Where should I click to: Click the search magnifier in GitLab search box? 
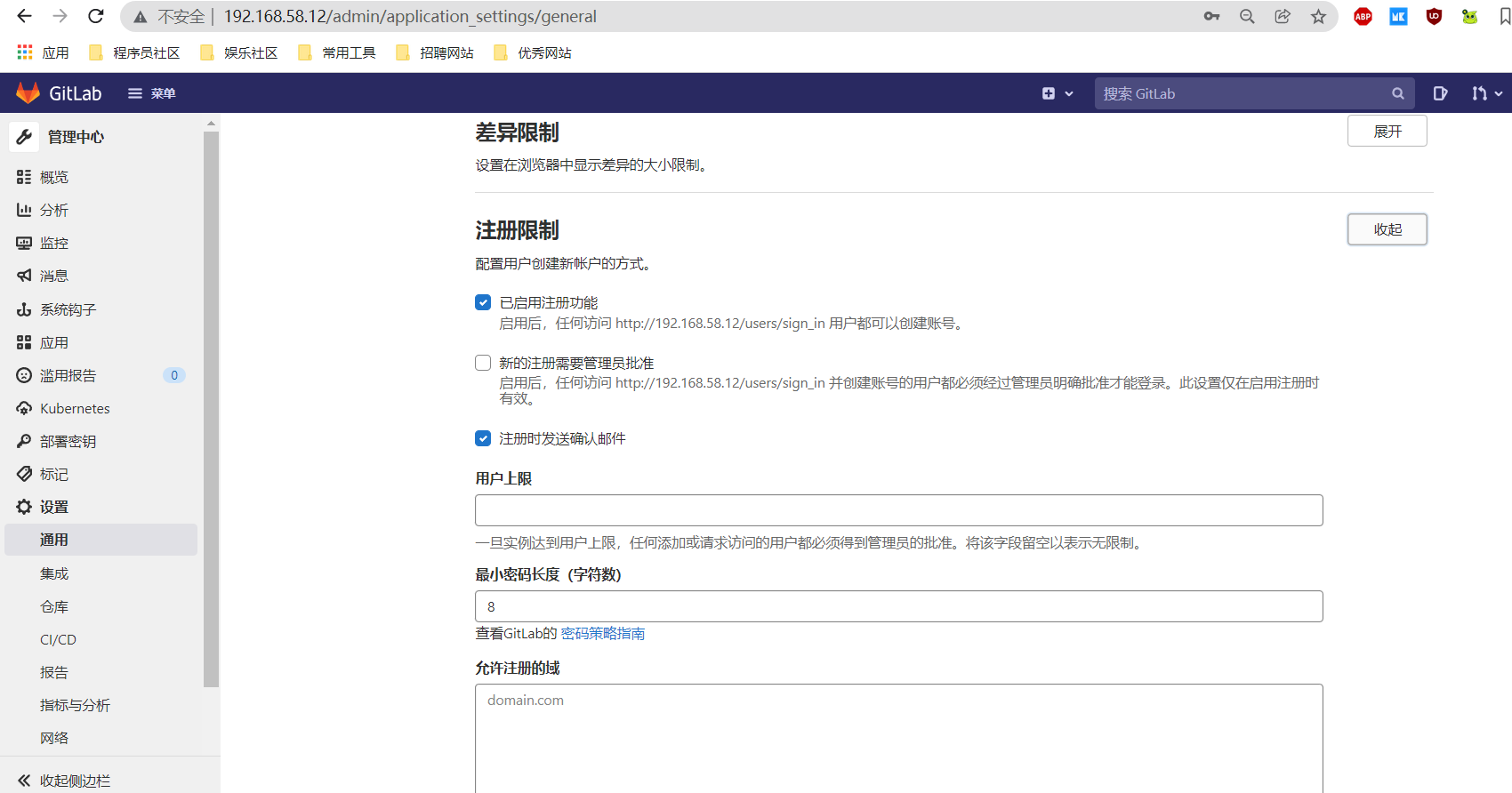pyautogui.click(x=1397, y=93)
